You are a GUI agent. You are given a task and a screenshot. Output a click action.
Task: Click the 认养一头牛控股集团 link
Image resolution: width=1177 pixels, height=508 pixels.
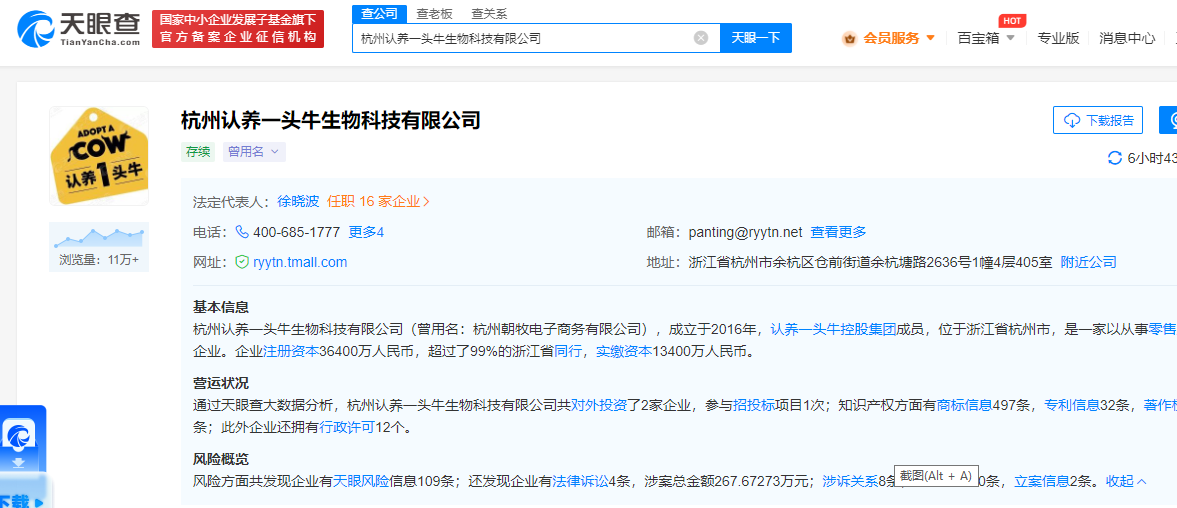point(833,329)
